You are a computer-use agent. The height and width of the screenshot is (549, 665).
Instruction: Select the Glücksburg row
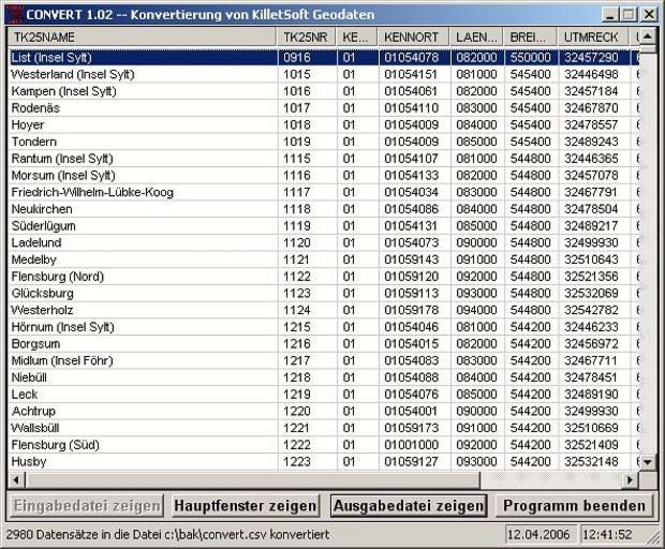(x=323, y=293)
